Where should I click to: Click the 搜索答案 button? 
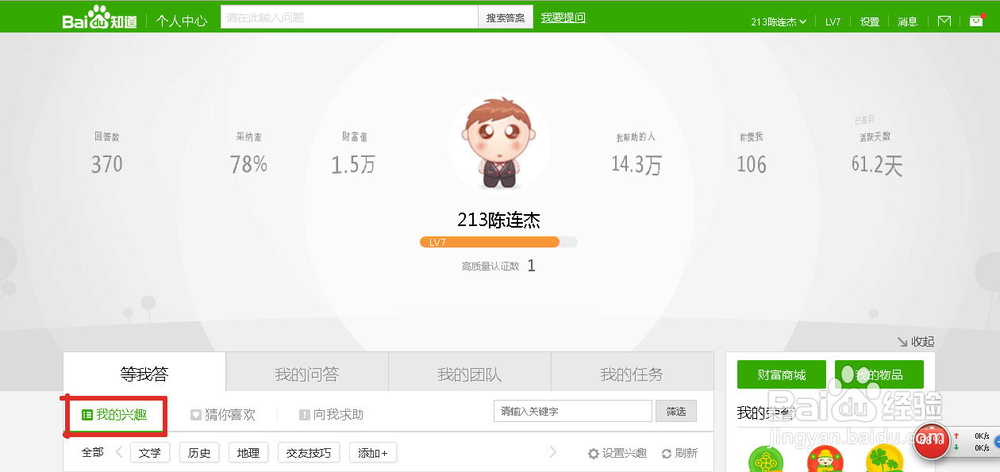[506, 17]
